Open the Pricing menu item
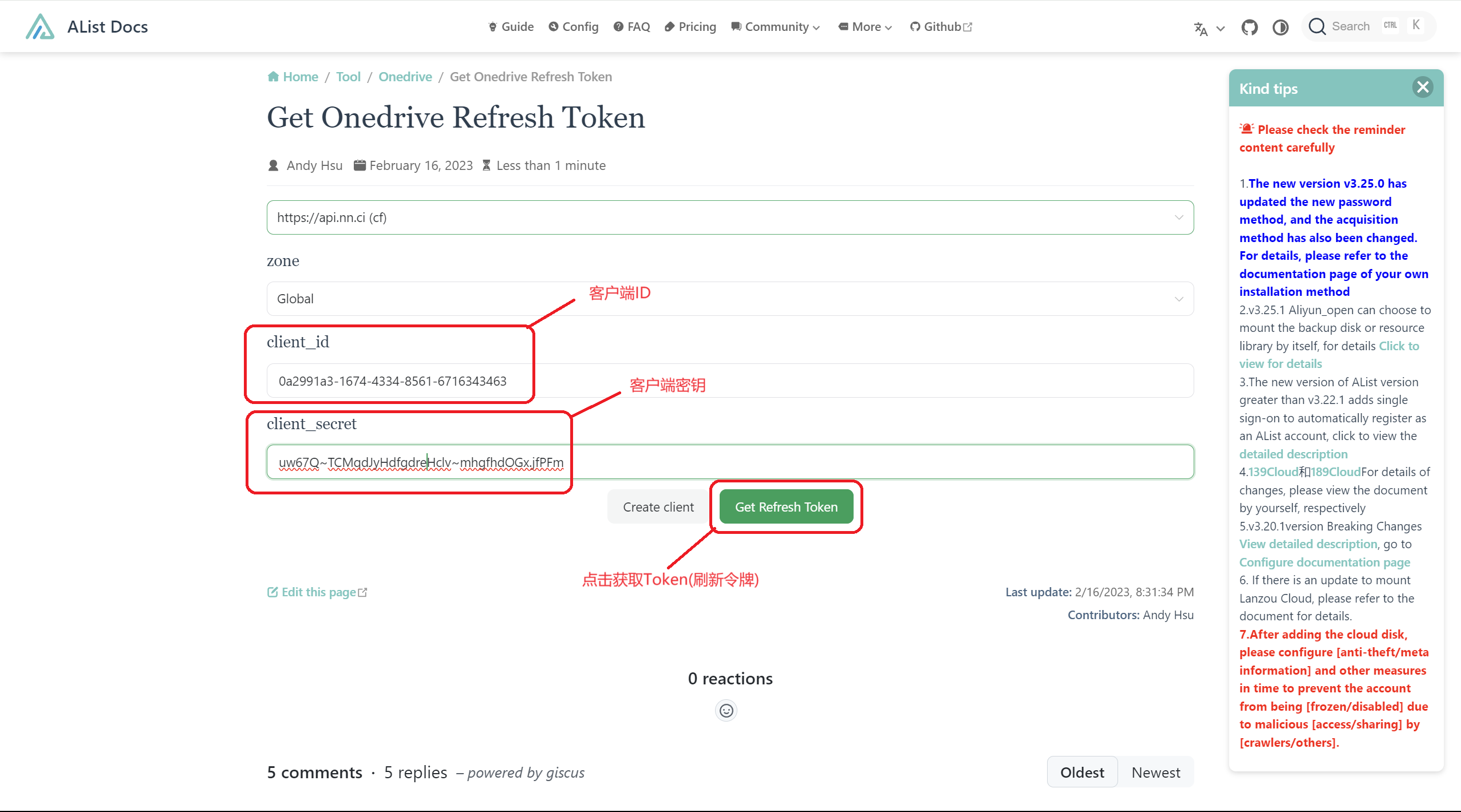The height and width of the screenshot is (812, 1461). pyautogui.click(x=690, y=27)
